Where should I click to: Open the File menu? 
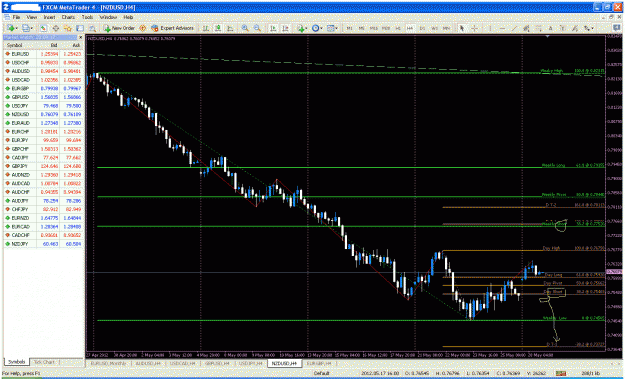pyautogui.click(x=16, y=17)
